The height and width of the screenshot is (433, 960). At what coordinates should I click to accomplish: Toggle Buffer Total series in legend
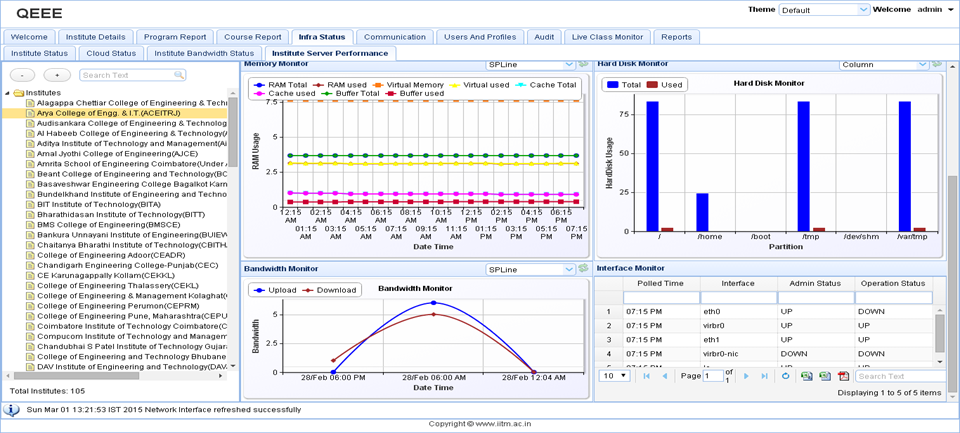coord(350,93)
